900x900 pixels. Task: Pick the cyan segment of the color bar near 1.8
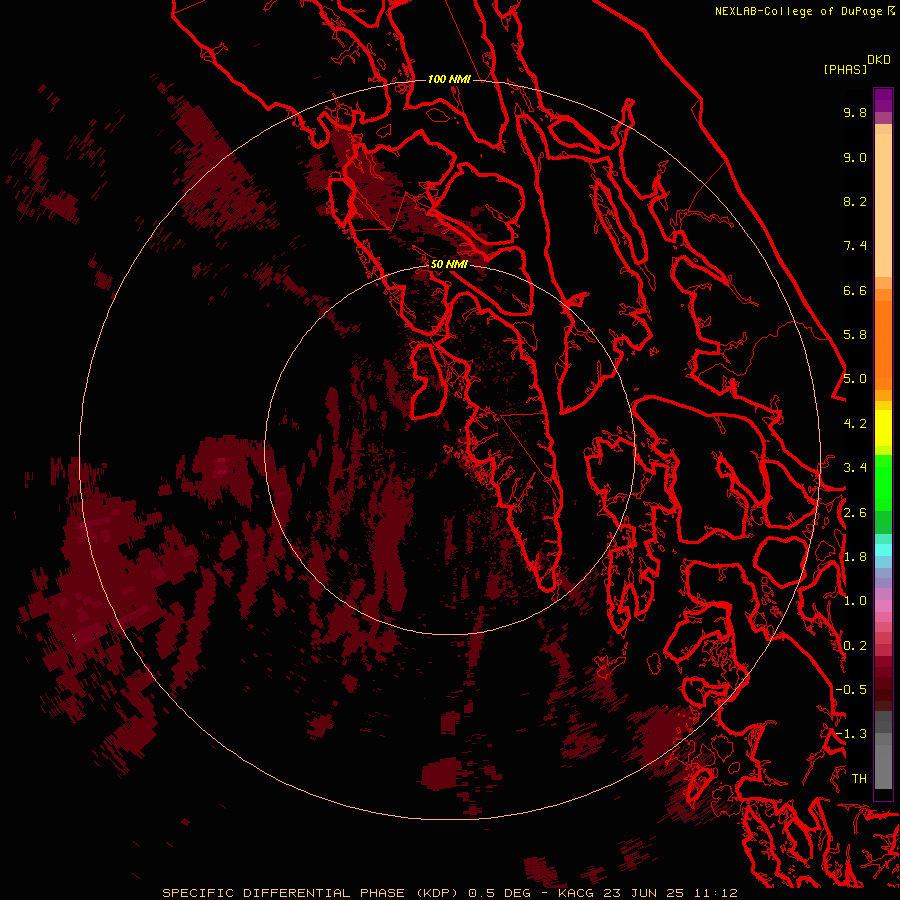pyautogui.click(x=883, y=549)
